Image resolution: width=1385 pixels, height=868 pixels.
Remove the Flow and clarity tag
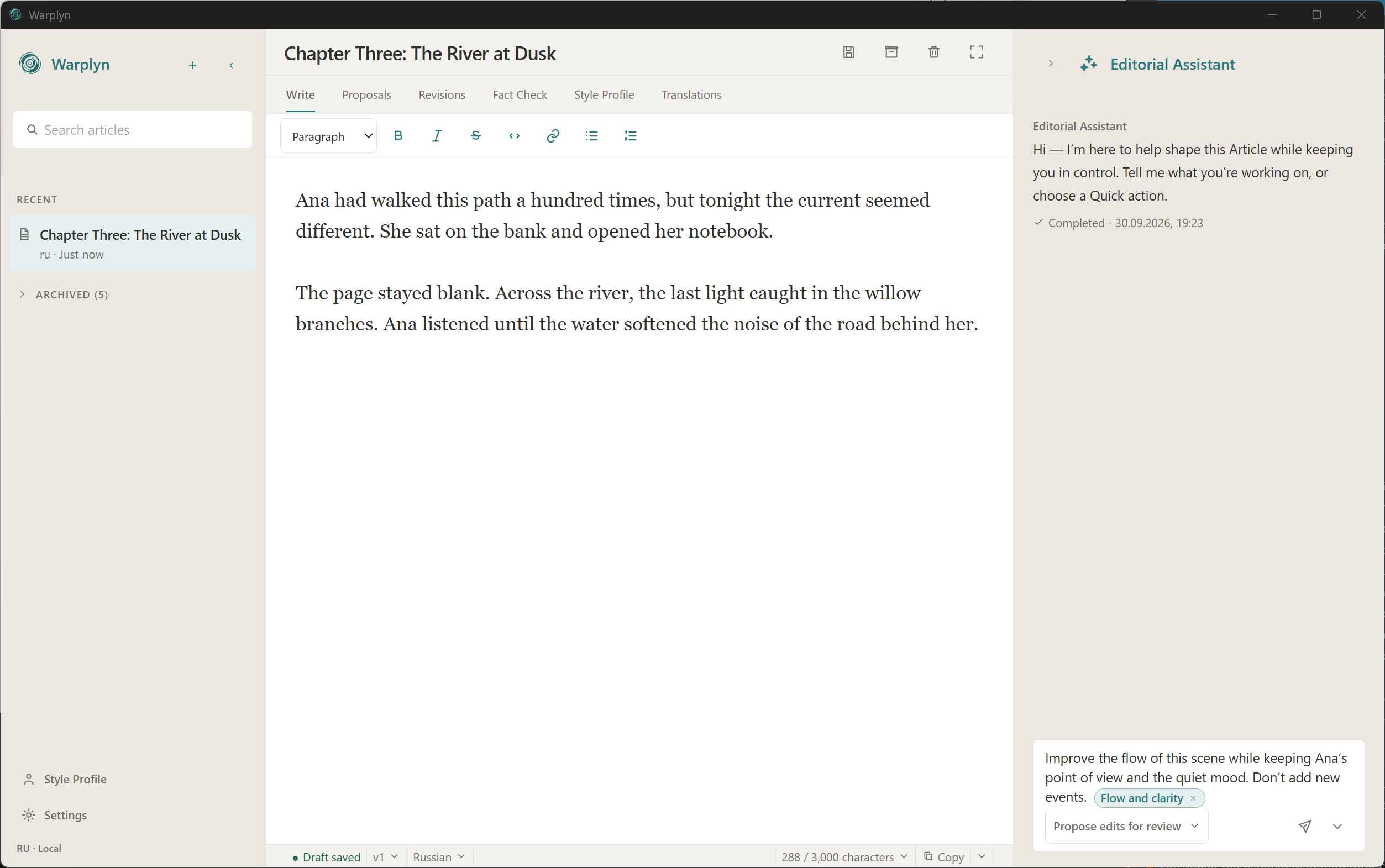coord(1193,798)
